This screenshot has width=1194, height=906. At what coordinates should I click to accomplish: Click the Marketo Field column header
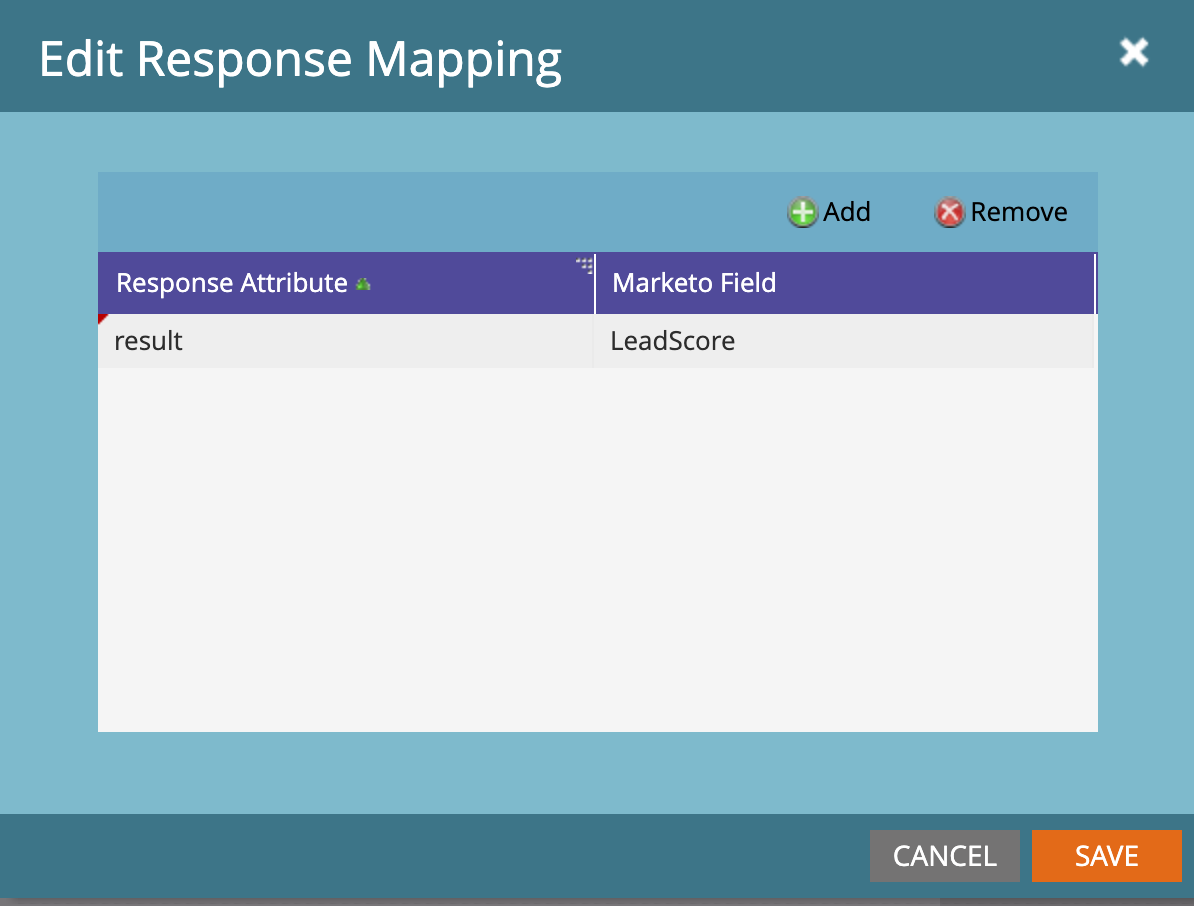[845, 283]
